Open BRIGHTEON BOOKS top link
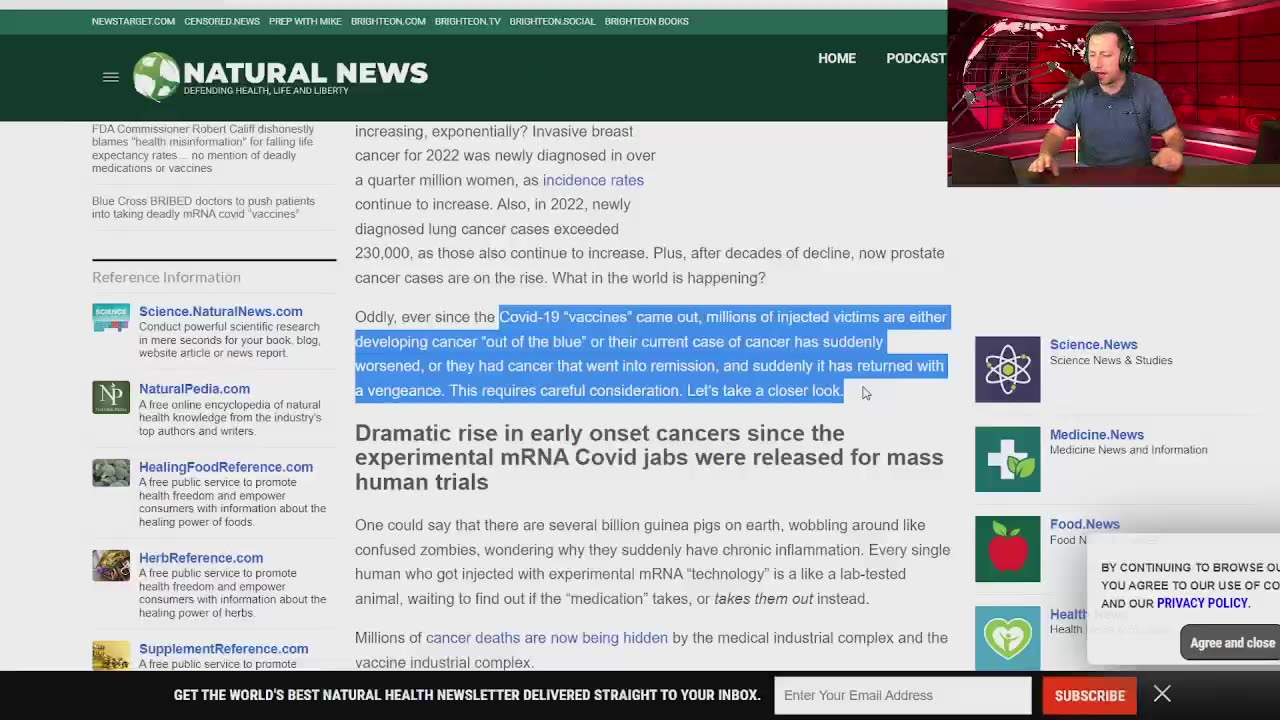The width and height of the screenshot is (1280, 720). (646, 21)
